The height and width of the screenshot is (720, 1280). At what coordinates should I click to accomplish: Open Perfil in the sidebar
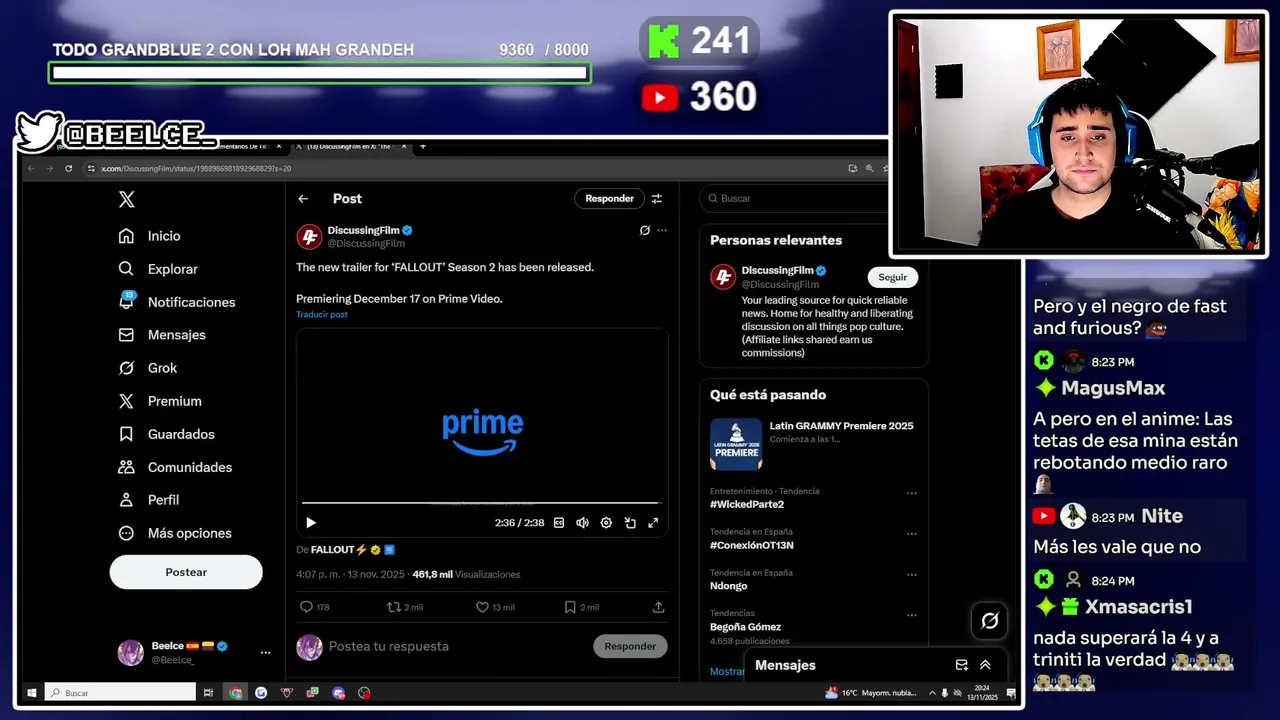coord(149,500)
